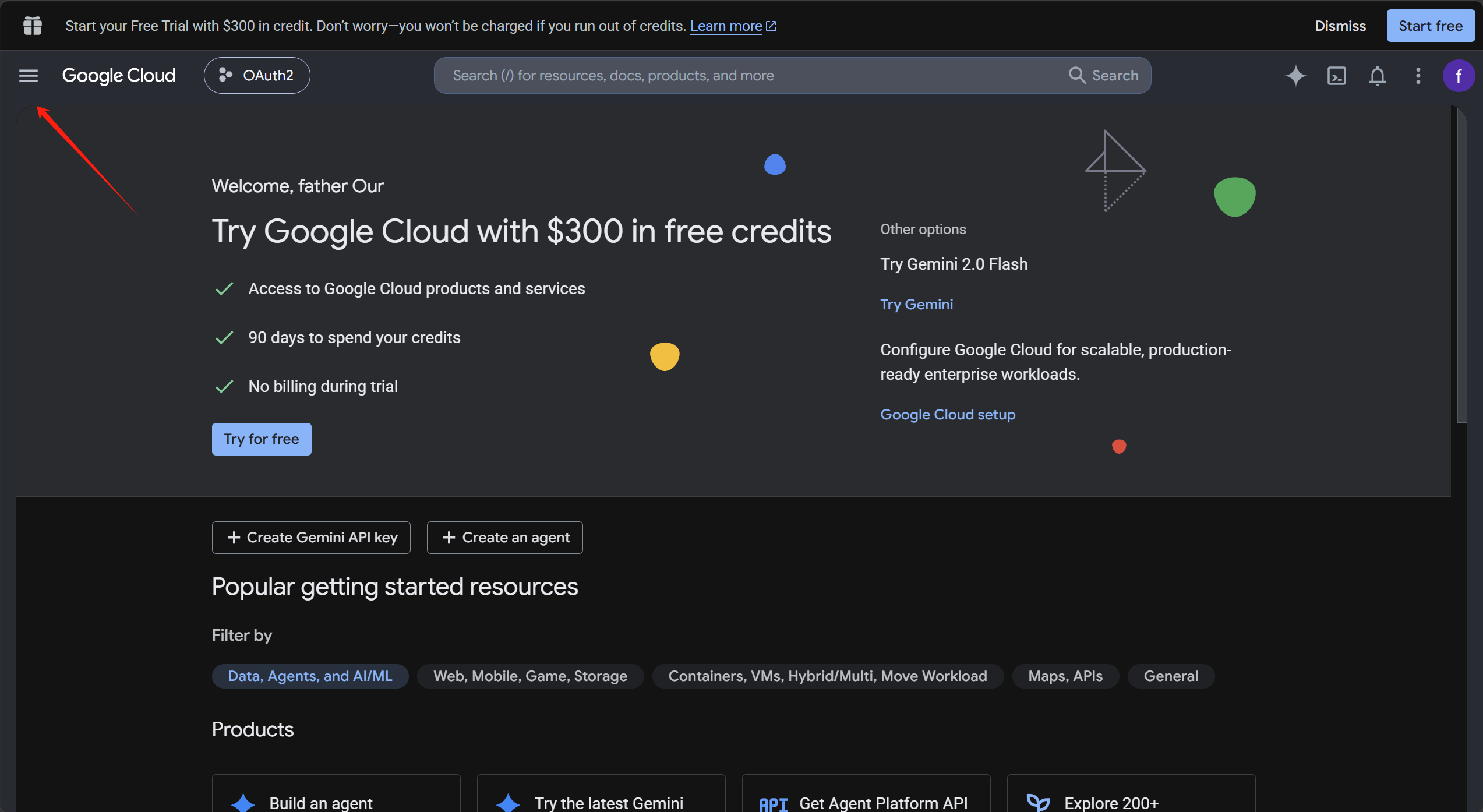The image size is (1483, 812).
Task: Open the hamburger navigation menu
Action: click(x=28, y=76)
